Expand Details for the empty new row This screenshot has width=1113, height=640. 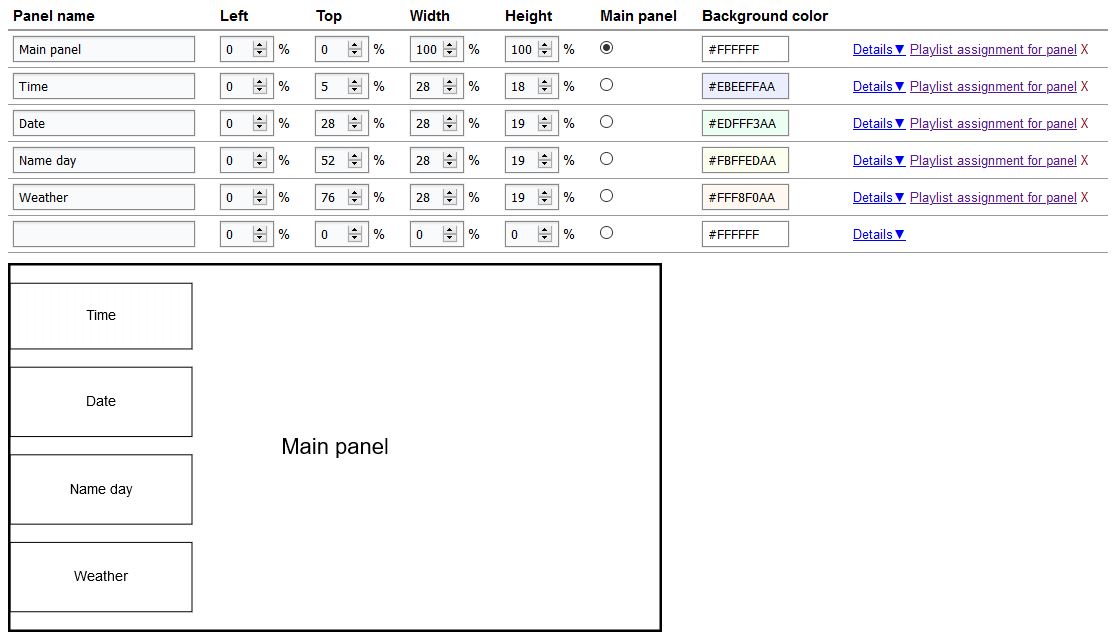[x=879, y=234]
